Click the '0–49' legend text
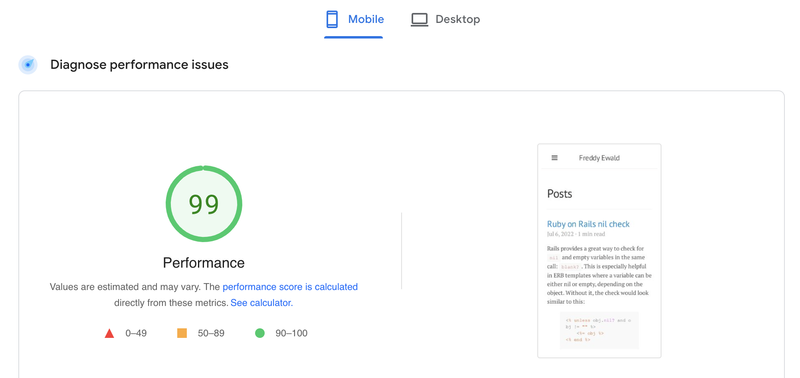Screen dimensions: 800x378 tap(136, 334)
